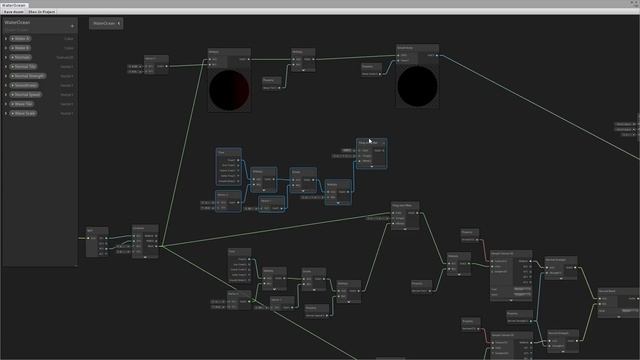Toggle preview chevron under unhighlighted Tiling And Offset node
This screenshot has height=360, width=640.
tap(405, 229)
